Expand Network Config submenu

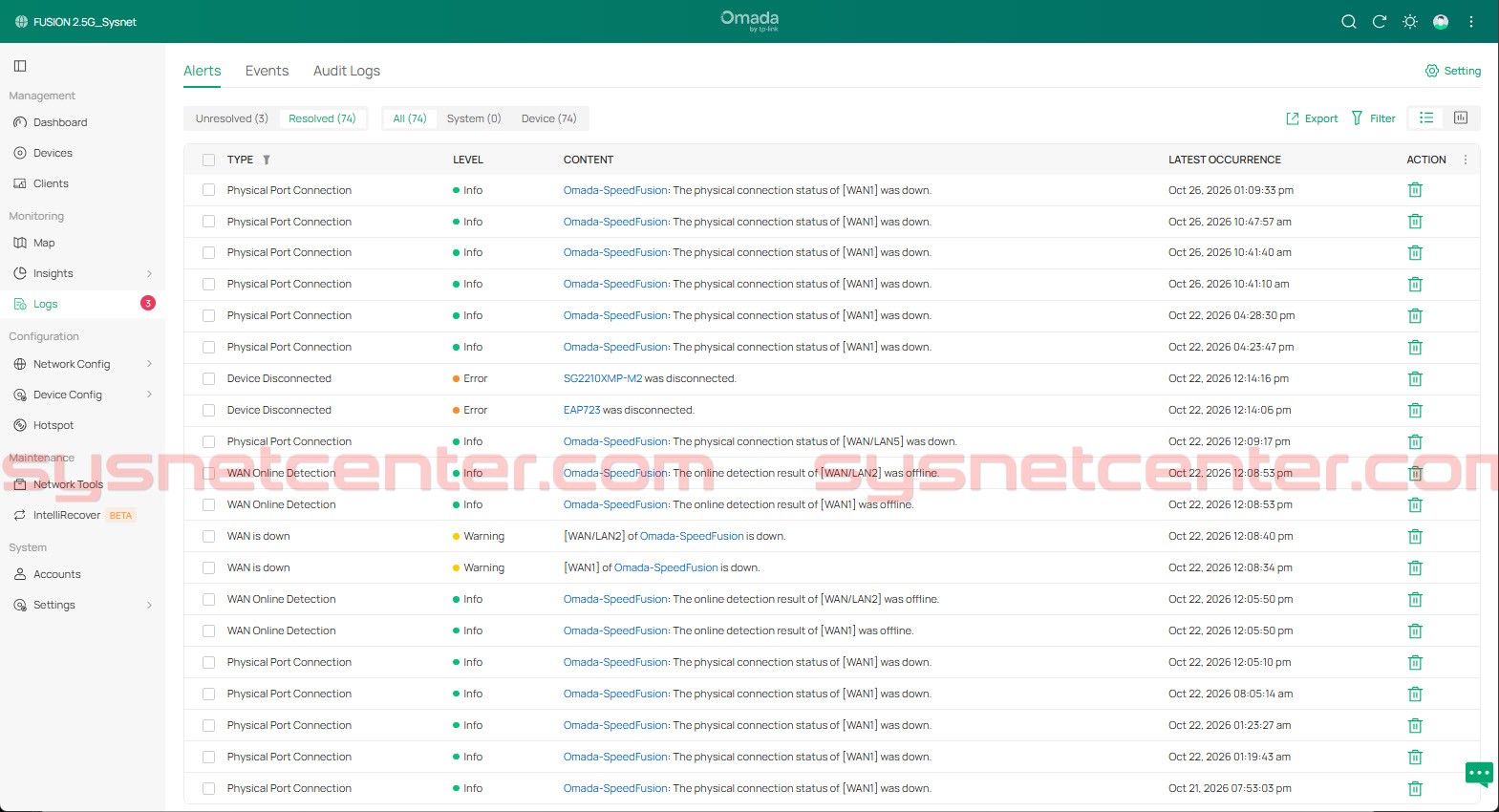tap(149, 364)
